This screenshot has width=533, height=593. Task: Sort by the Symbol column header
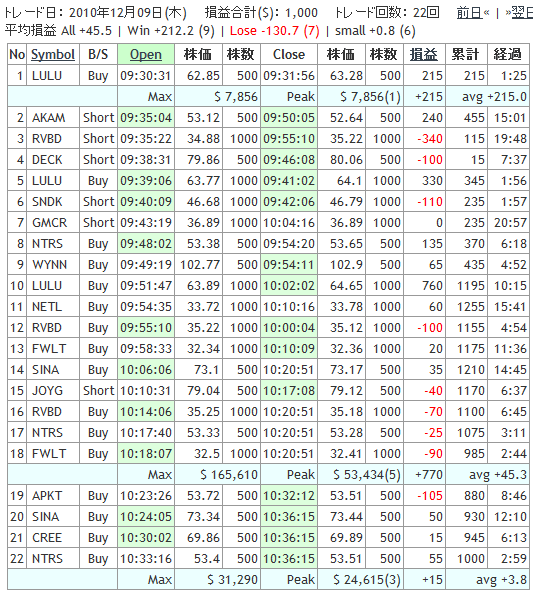pos(53,54)
